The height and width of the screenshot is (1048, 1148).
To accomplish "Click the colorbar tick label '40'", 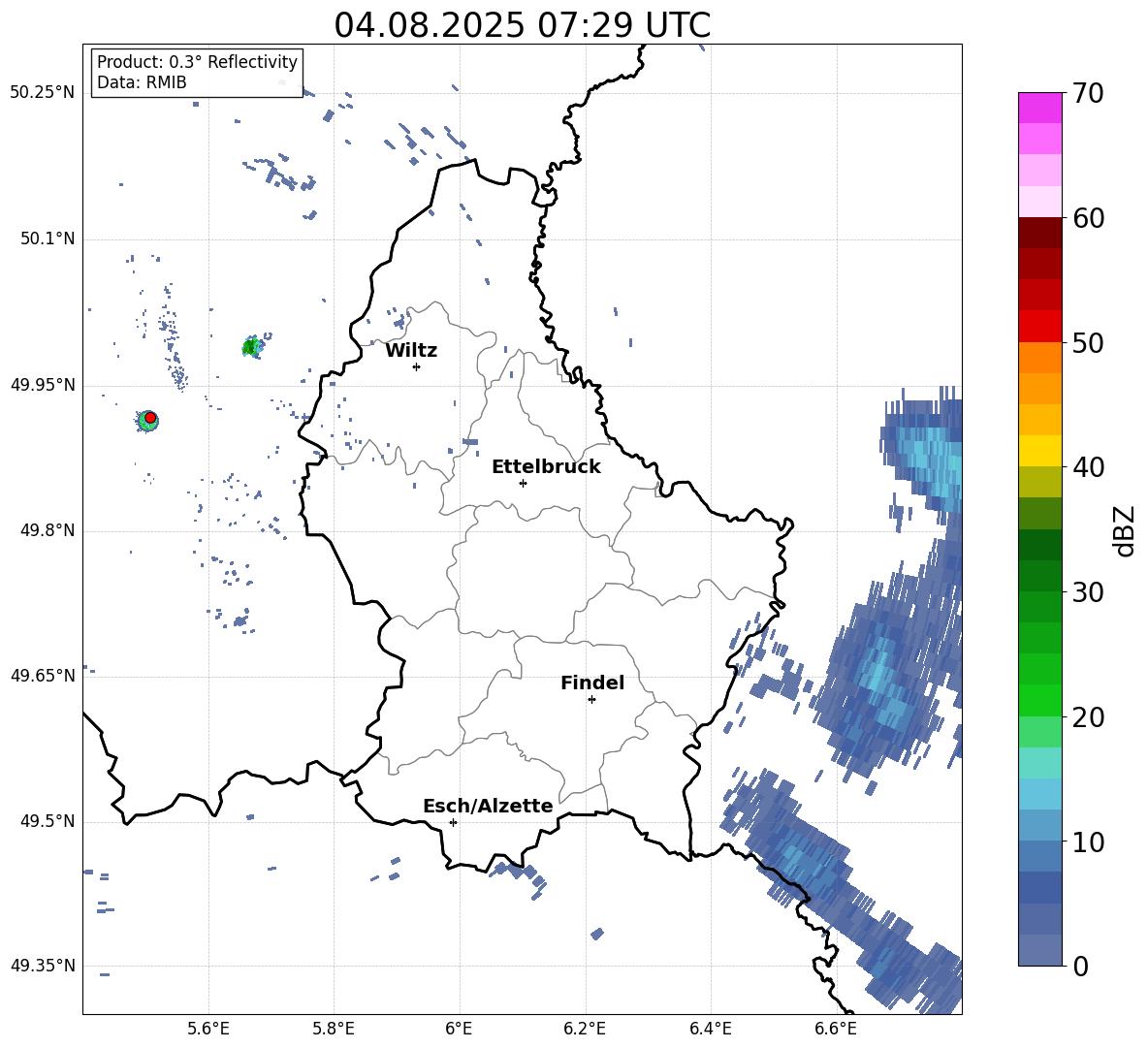I will click(1088, 467).
